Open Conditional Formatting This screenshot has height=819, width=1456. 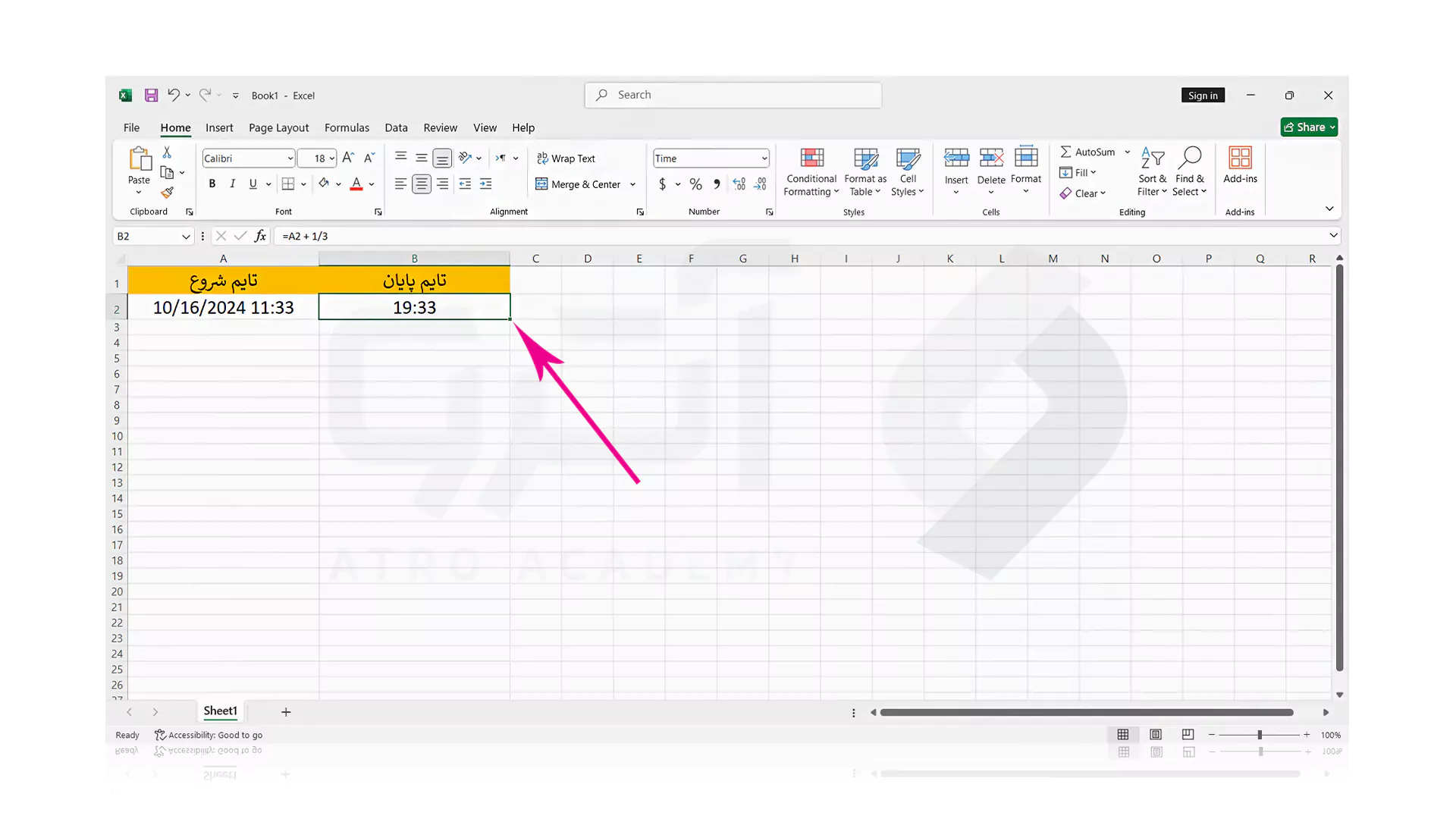[811, 172]
